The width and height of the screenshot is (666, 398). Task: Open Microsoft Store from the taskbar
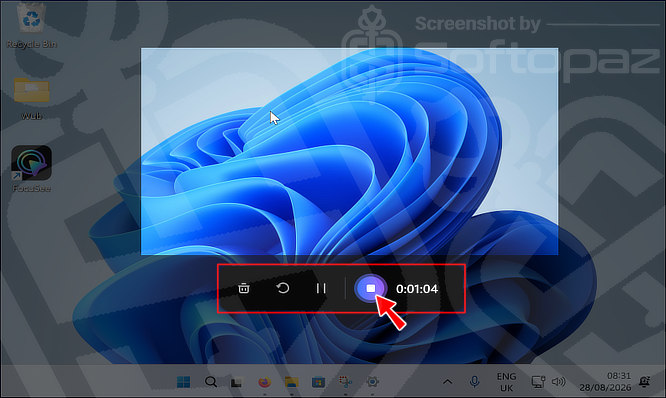(318, 382)
